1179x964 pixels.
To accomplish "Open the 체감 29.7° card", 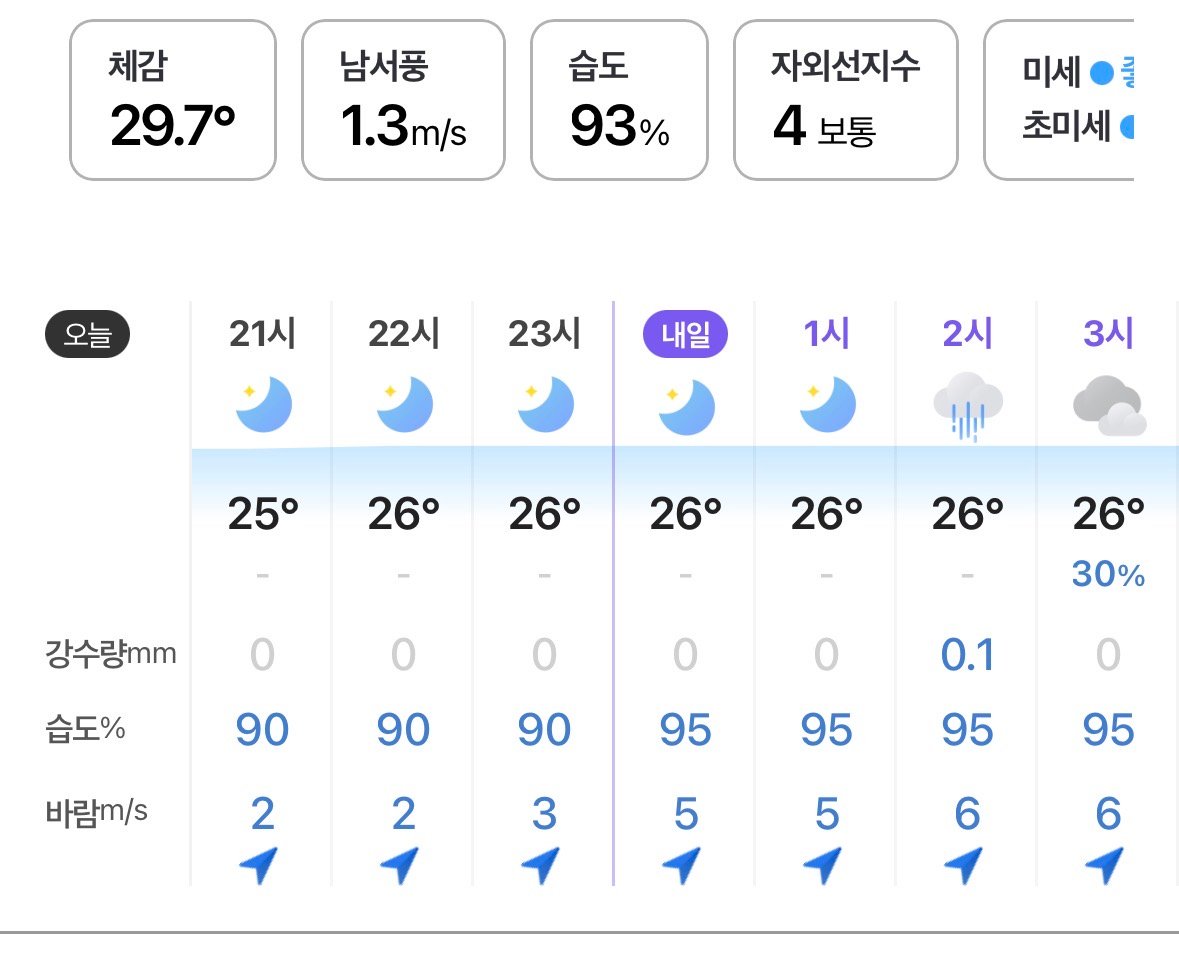I will point(173,100).
